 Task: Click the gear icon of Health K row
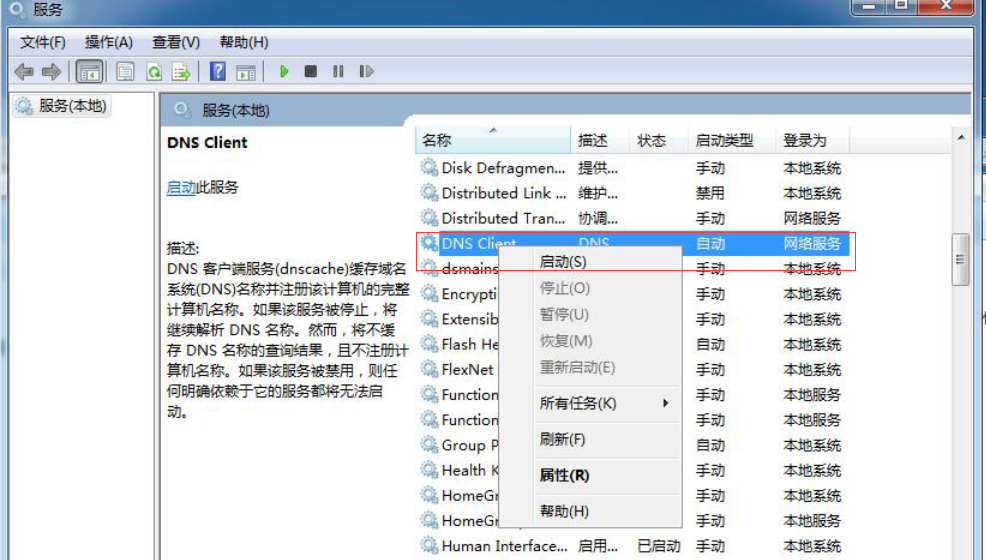429,470
